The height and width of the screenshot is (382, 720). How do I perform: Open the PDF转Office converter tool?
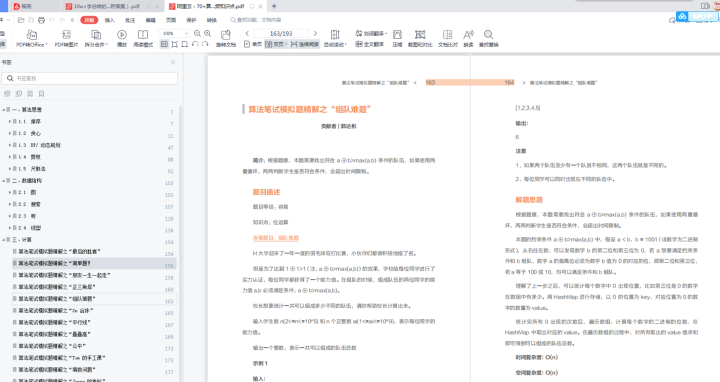[x=32, y=39]
